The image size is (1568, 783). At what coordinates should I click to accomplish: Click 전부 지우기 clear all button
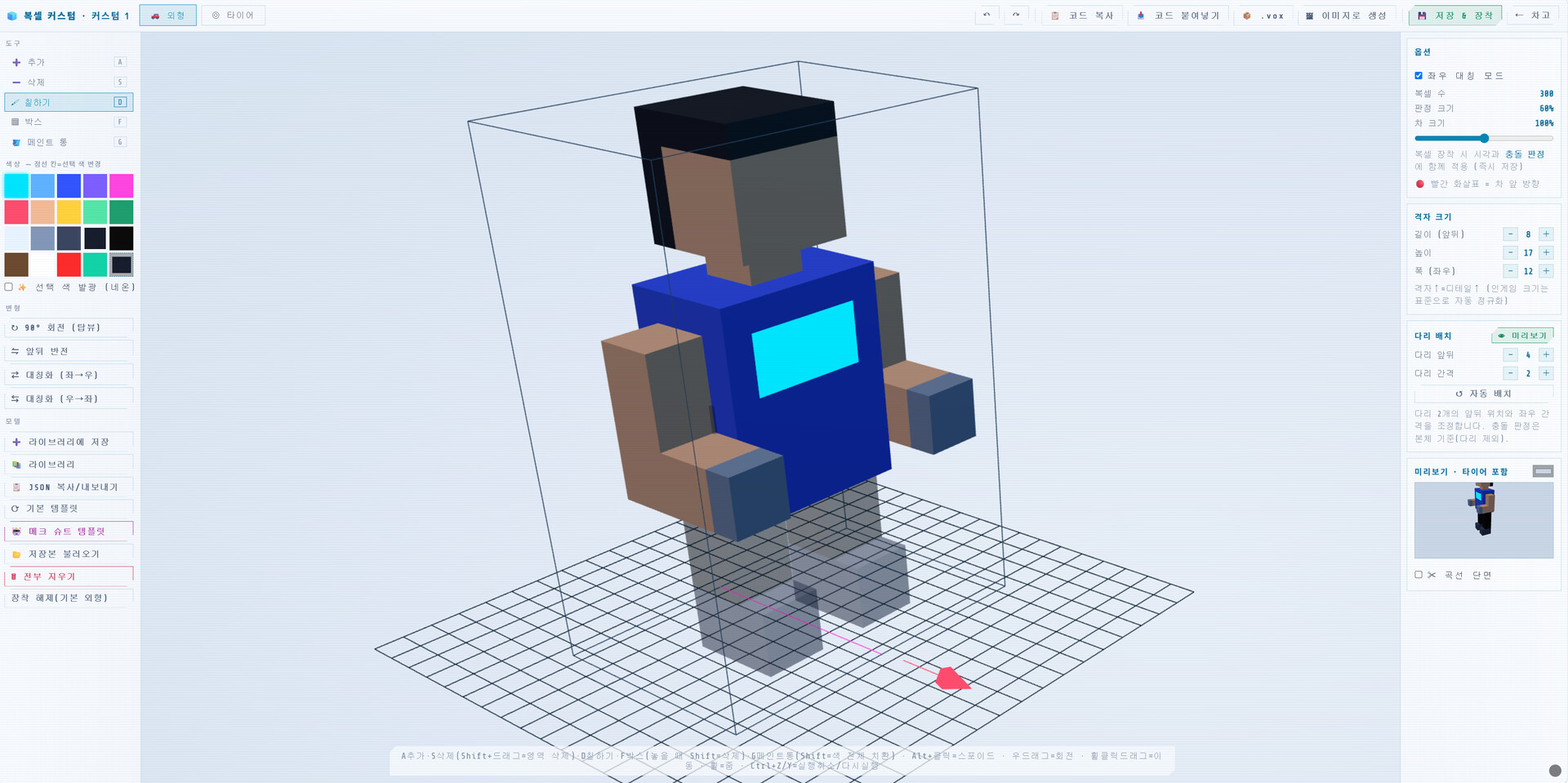69,576
